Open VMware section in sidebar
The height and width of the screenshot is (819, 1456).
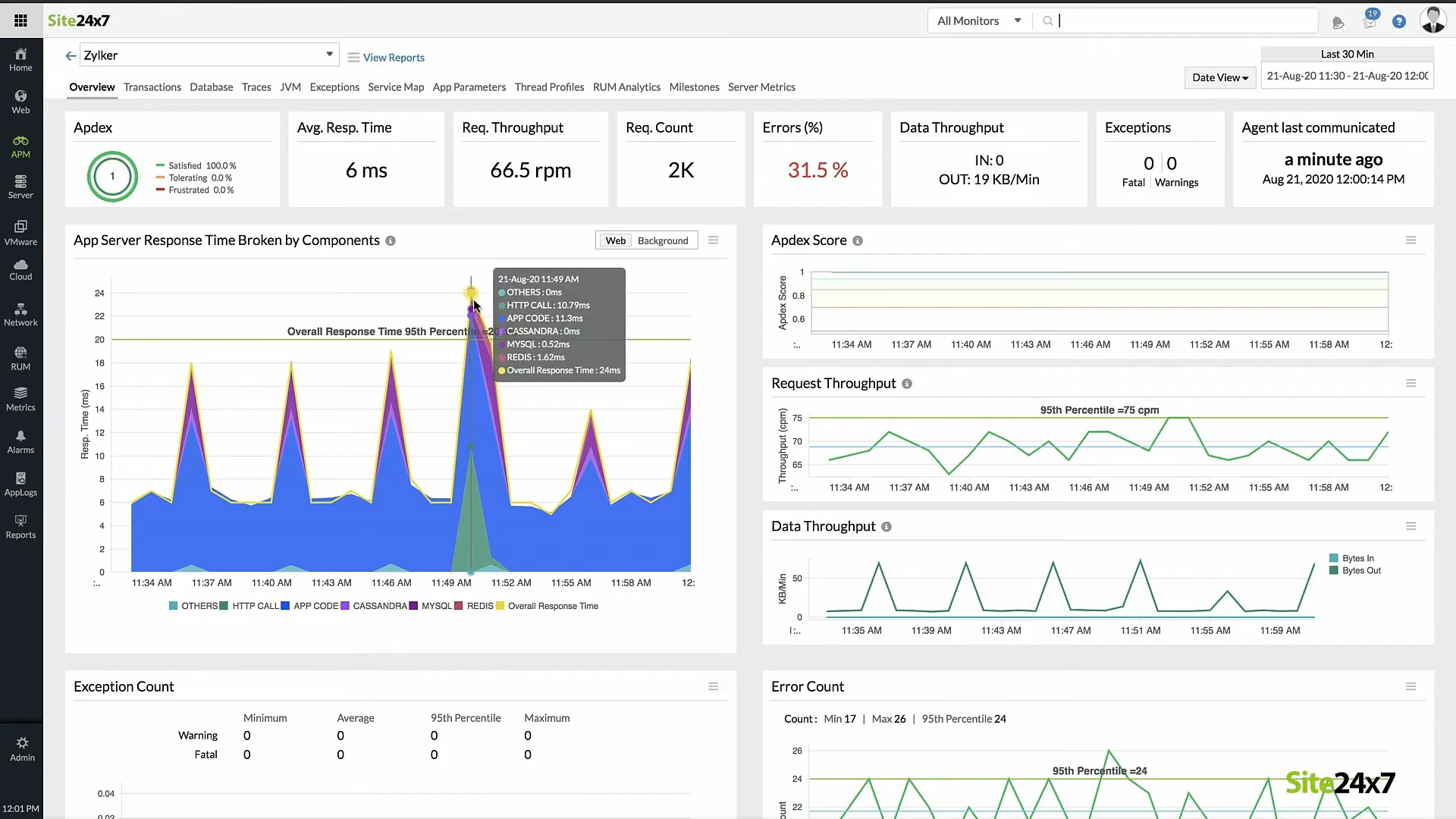coord(20,233)
